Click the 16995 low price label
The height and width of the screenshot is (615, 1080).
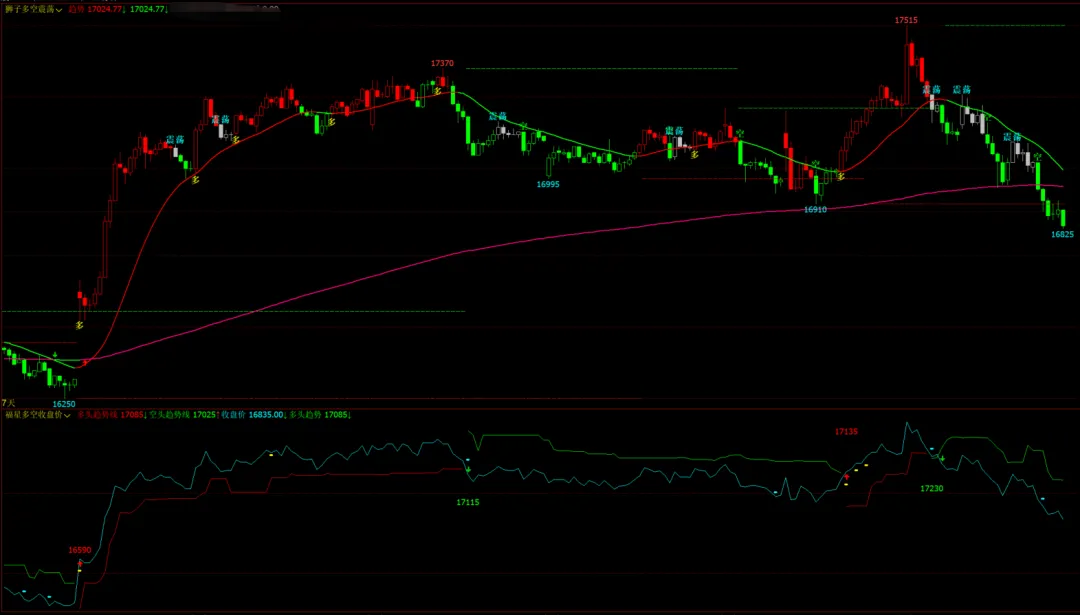coord(548,185)
